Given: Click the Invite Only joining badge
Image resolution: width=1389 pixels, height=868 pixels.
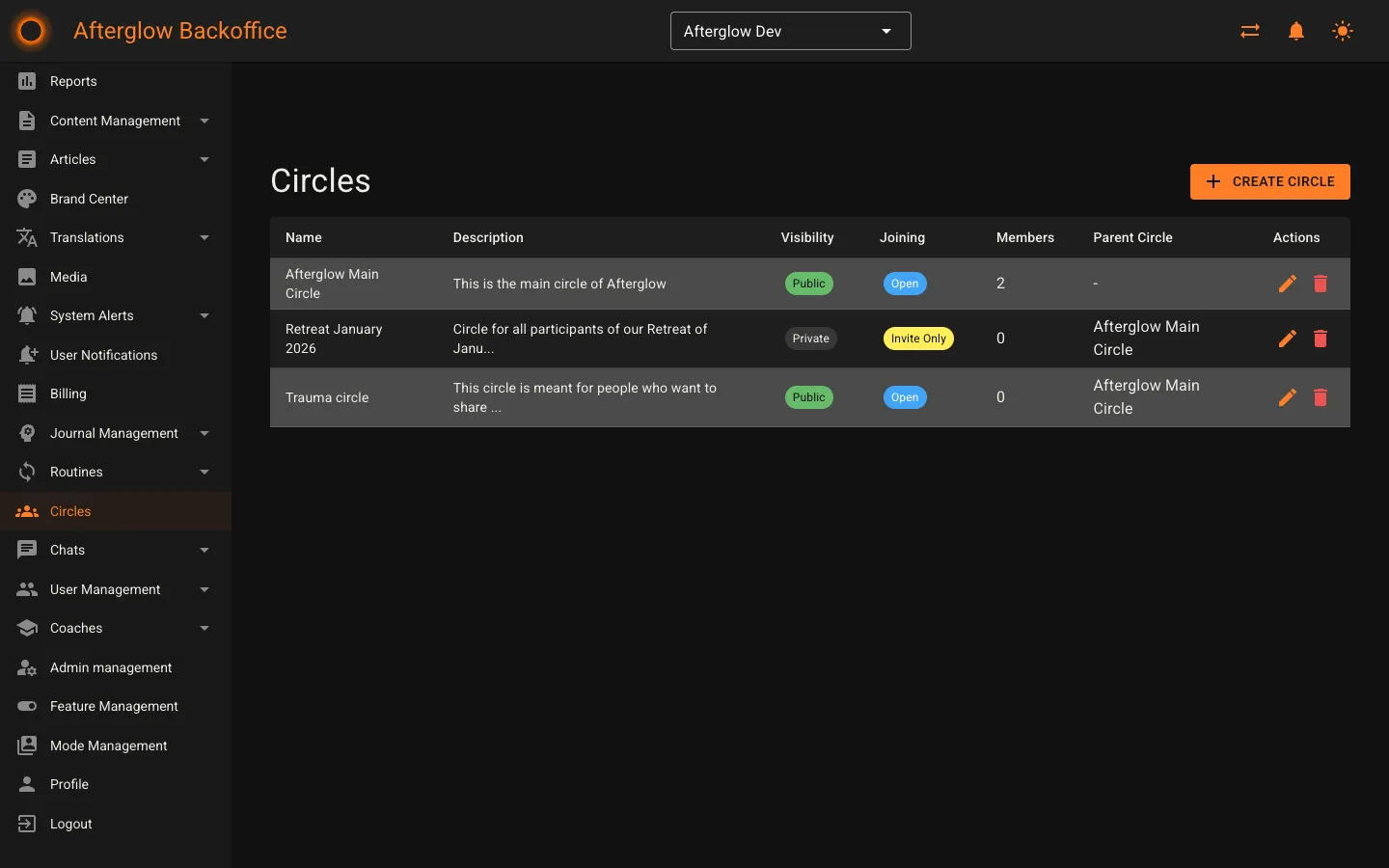Looking at the screenshot, I should click(918, 339).
